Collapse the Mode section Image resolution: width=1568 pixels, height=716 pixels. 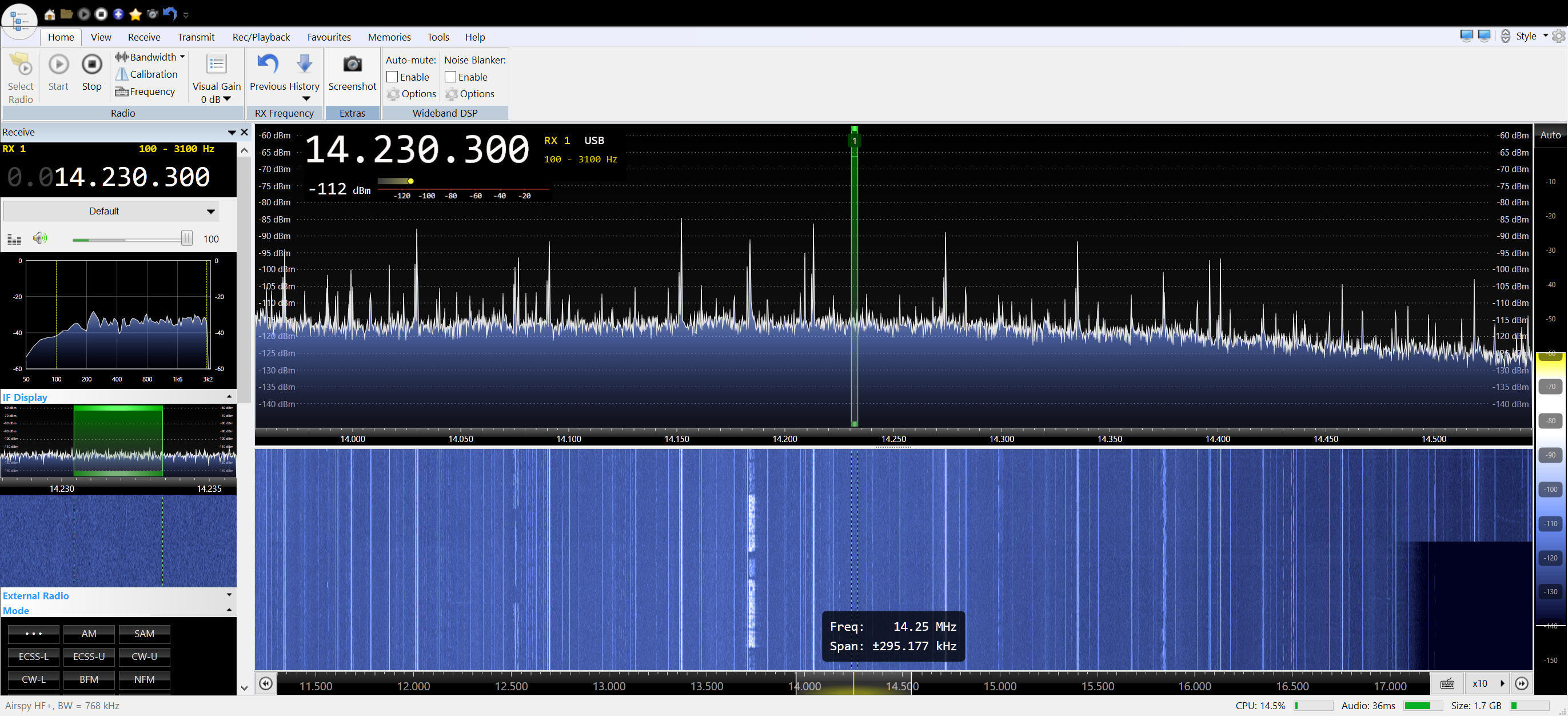[229, 610]
